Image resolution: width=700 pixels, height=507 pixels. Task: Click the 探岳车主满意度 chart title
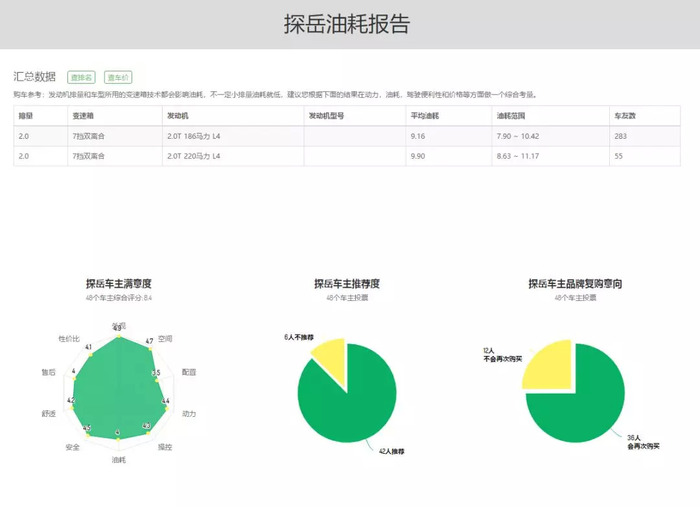119,283
